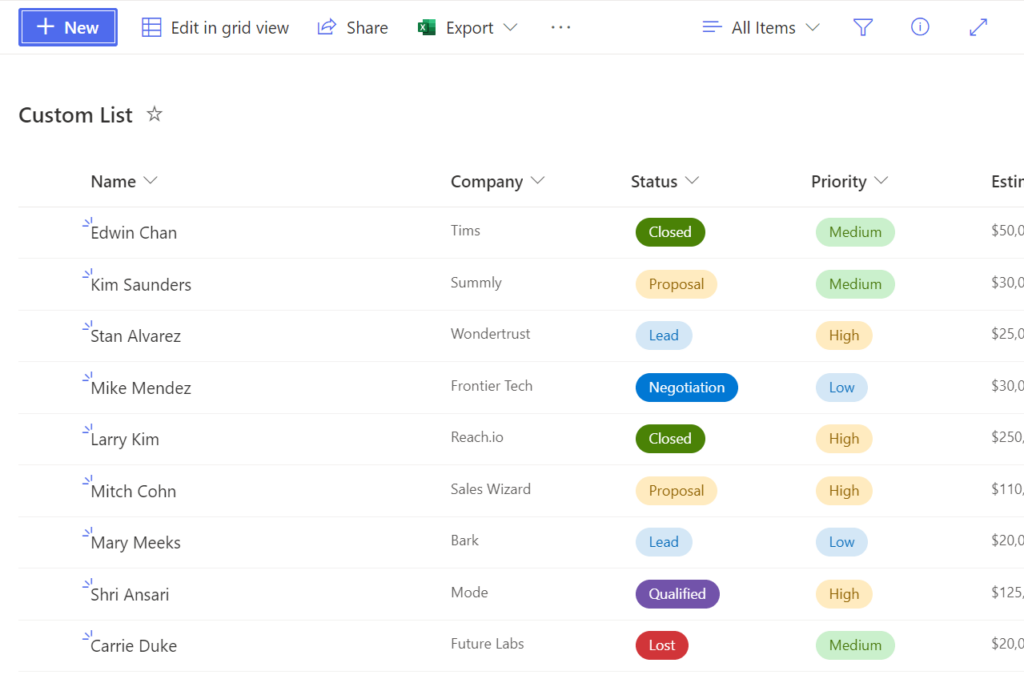1024x687 pixels.
Task: Open Edit in grid view
Action: (x=215, y=27)
